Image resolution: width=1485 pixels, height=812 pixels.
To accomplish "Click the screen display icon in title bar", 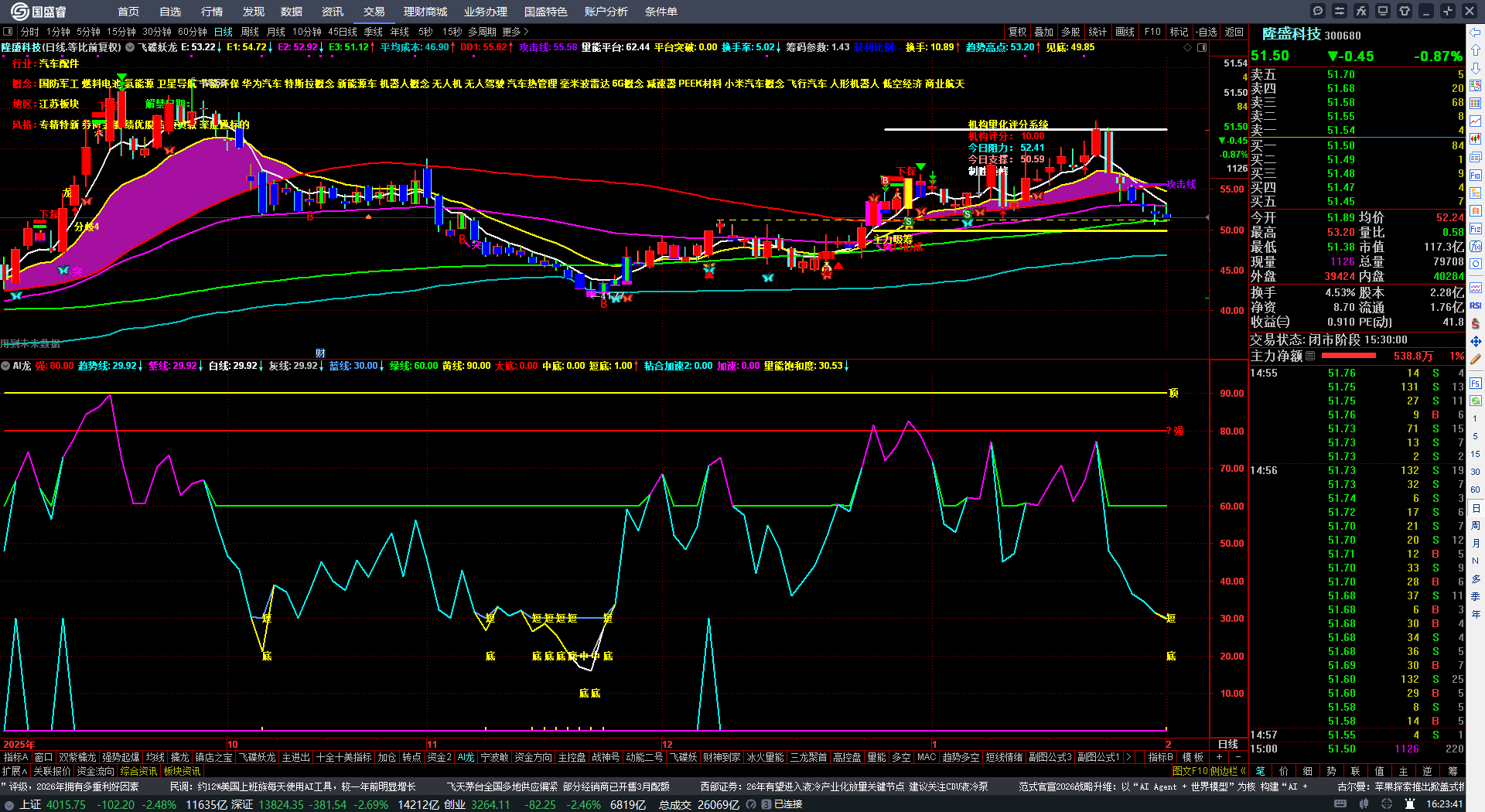I will point(1383,11).
